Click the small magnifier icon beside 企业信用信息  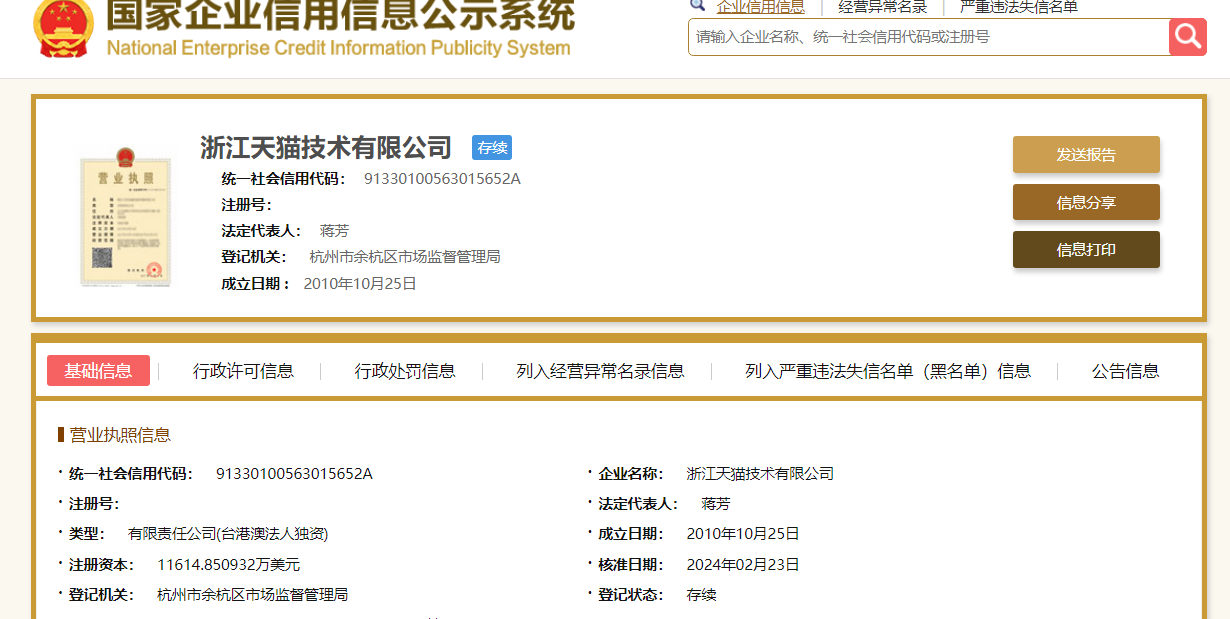tap(697, 5)
